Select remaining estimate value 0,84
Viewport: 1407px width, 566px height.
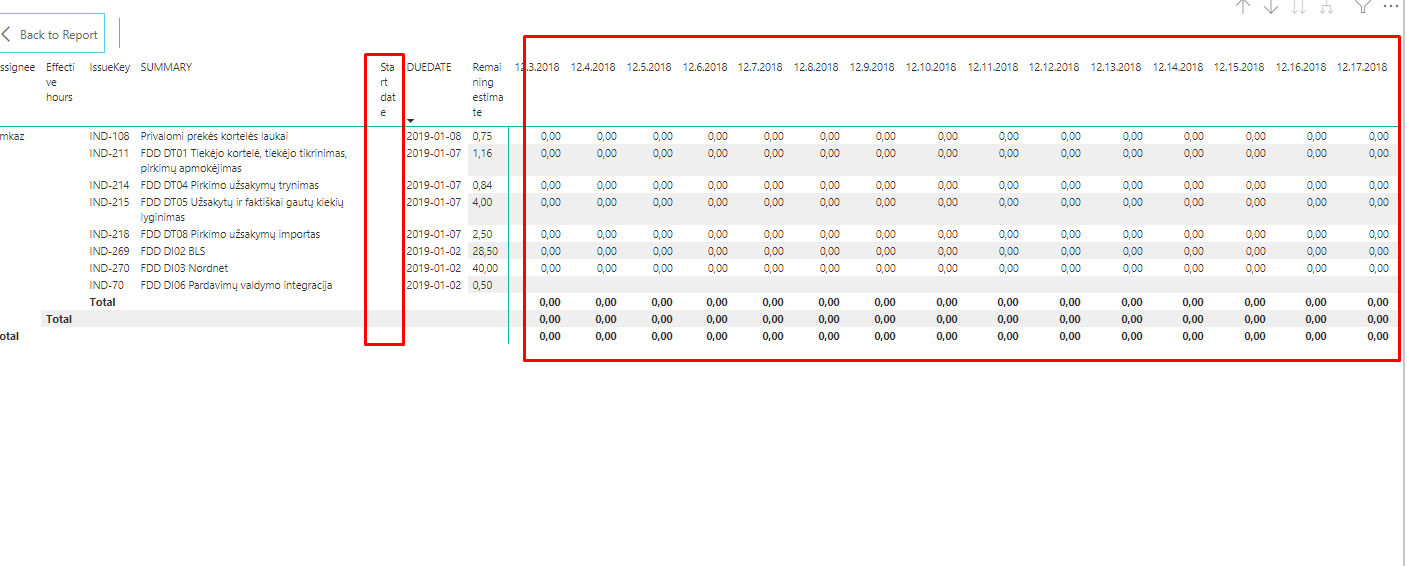483,185
